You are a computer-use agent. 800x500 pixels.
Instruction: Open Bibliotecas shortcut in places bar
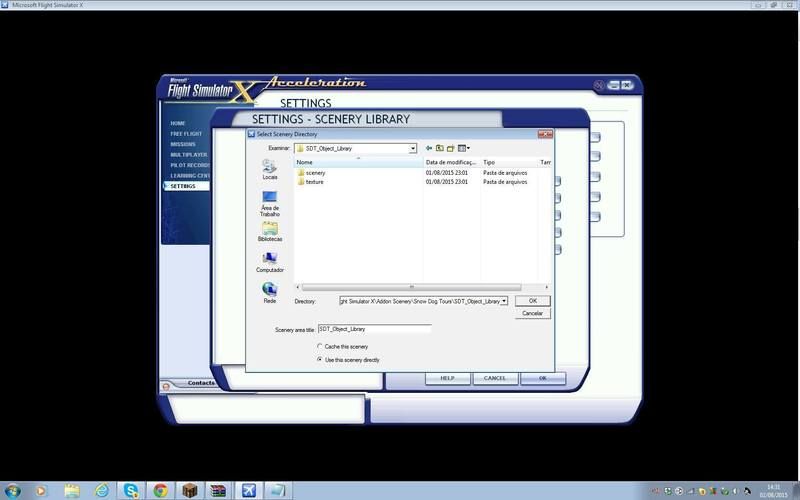click(270, 232)
